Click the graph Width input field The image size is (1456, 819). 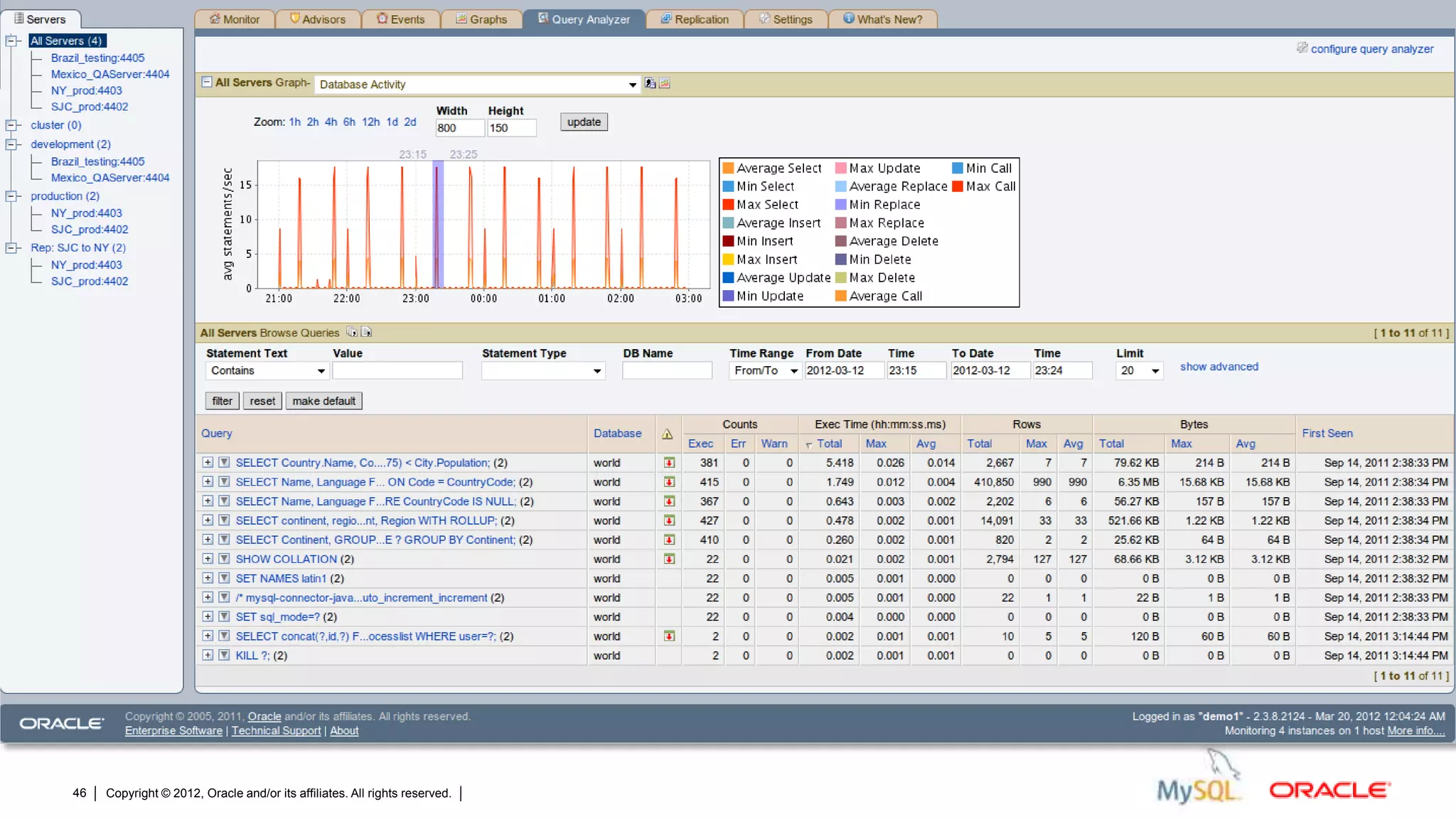pyautogui.click(x=459, y=128)
